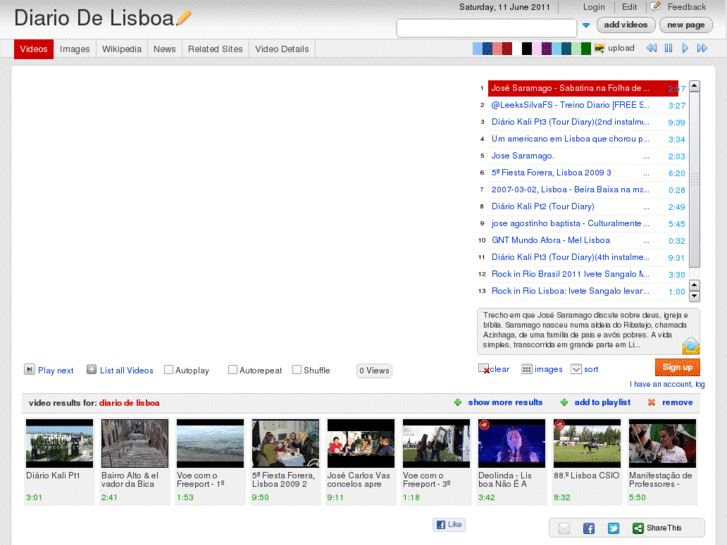Viewport: 727px width, 545px height.
Task: Select the dark green color swatch
Action: [x=586, y=48]
